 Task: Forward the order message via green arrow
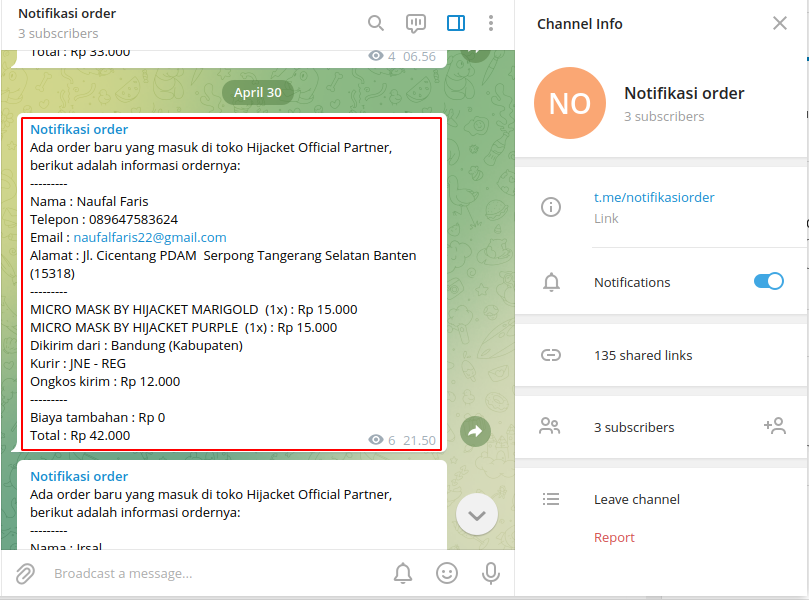(x=475, y=430)
